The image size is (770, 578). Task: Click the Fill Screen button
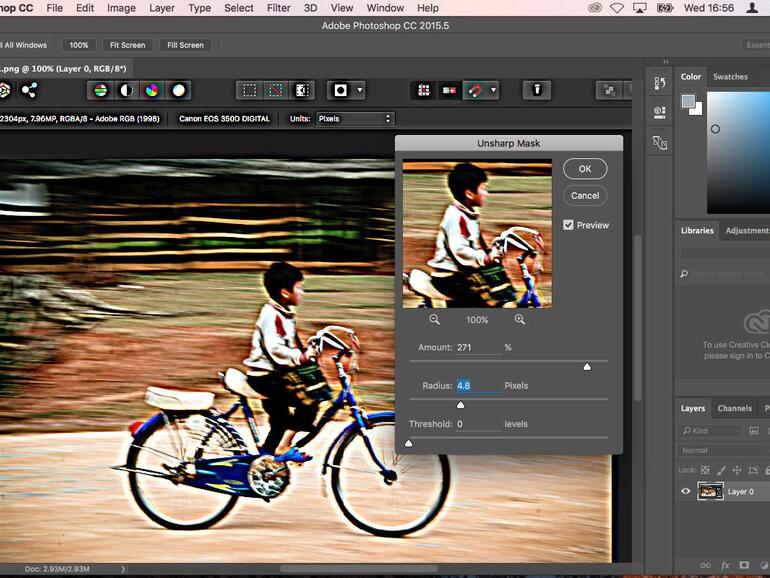(x=185, y=45)
